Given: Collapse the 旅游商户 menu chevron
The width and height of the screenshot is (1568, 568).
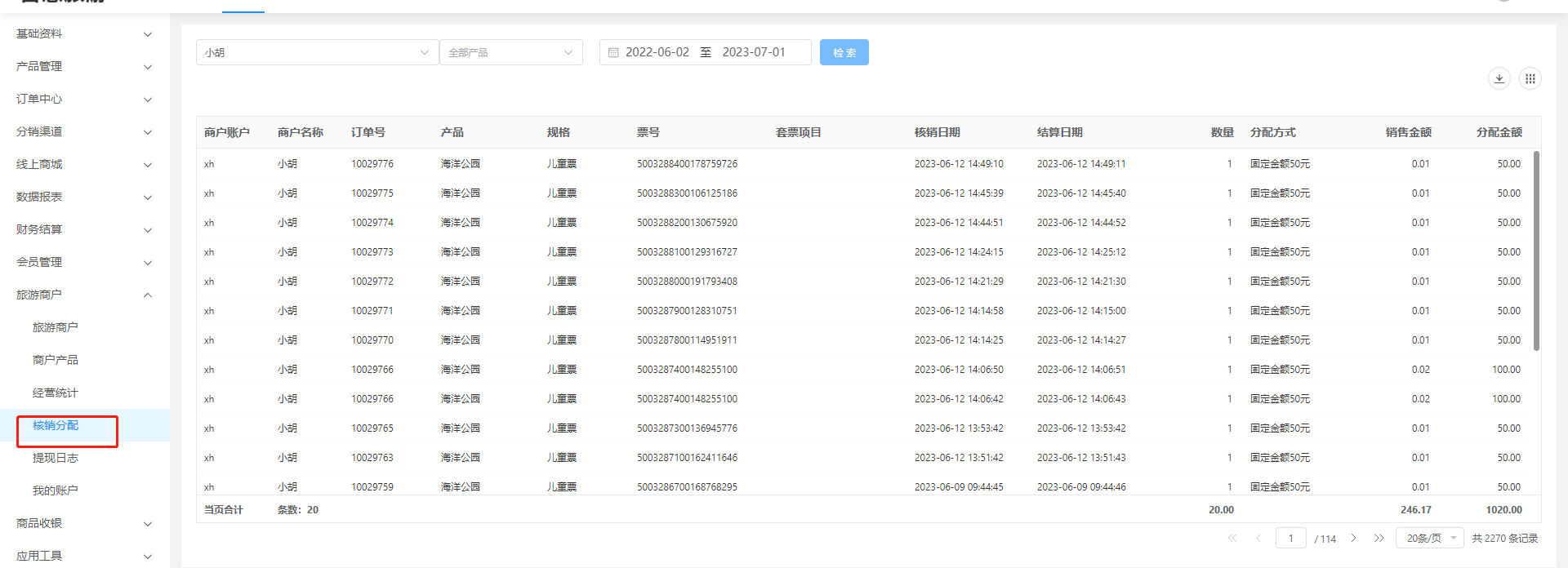Looking at the screenshot, I should [x=148, y=295].
